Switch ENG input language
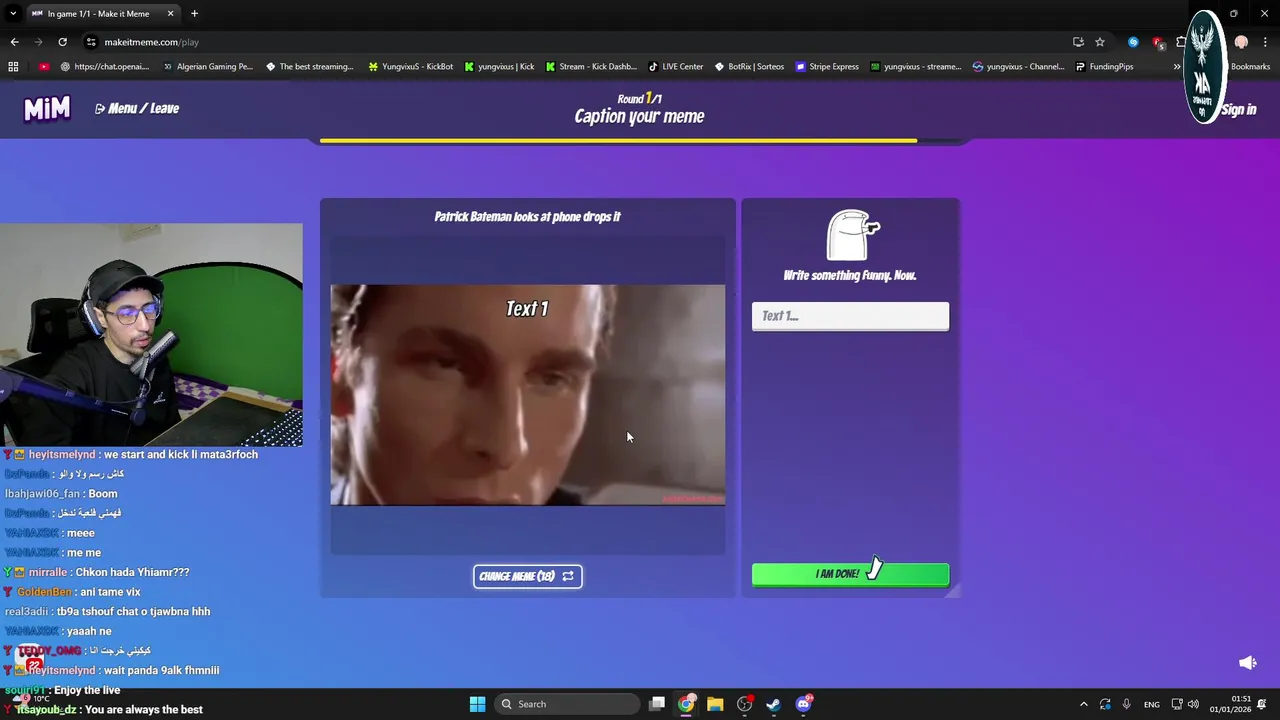Image resolution: width=1280 pixels, height=720 pixels. pyautogui.click(x=1152, y=704)
